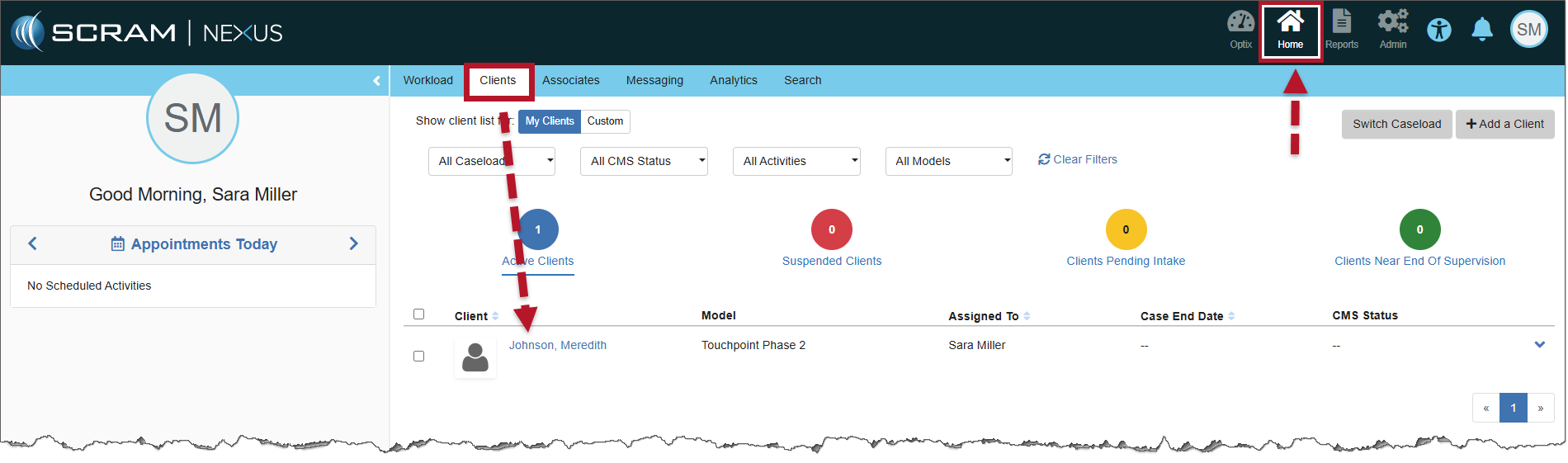Tick the checkbox for Meredith Johnson
The height and width of the screenshot is (463, 1568).
(x=418, y=357)
